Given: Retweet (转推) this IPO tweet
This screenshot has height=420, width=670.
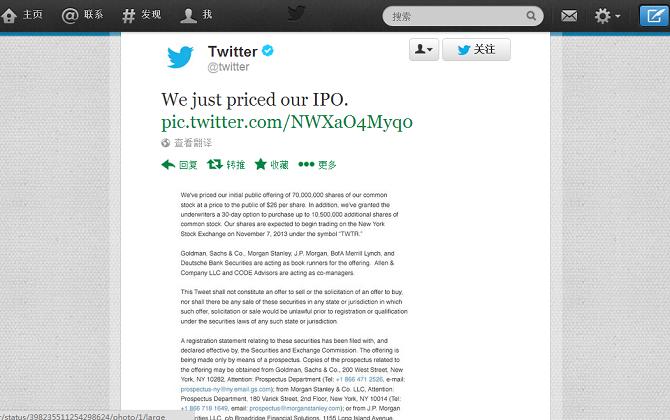Looking at the screenshot, I should tap(226, 164).
